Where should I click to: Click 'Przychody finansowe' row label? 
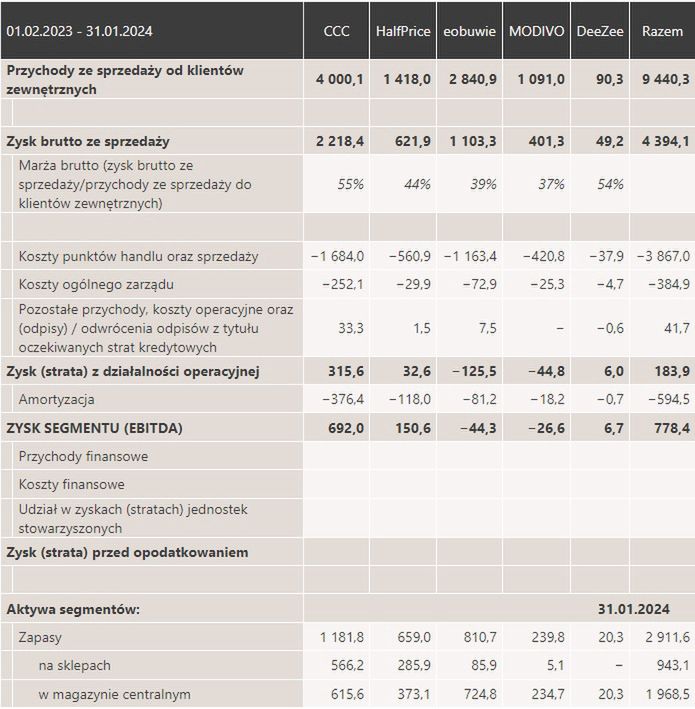click(83, 457)
